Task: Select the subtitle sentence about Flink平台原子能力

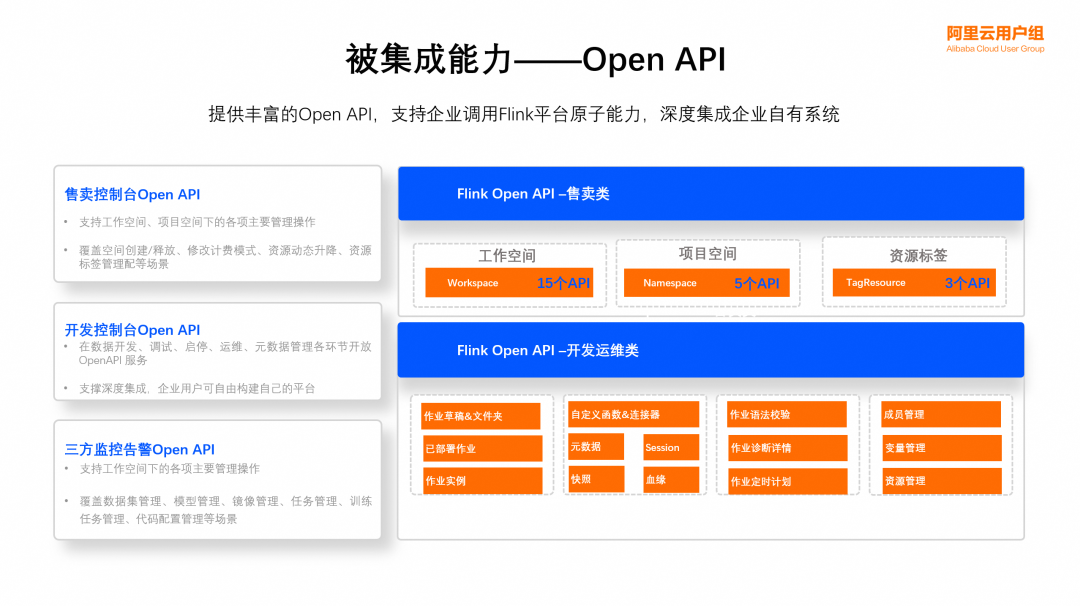Action: tap(523, 114)
